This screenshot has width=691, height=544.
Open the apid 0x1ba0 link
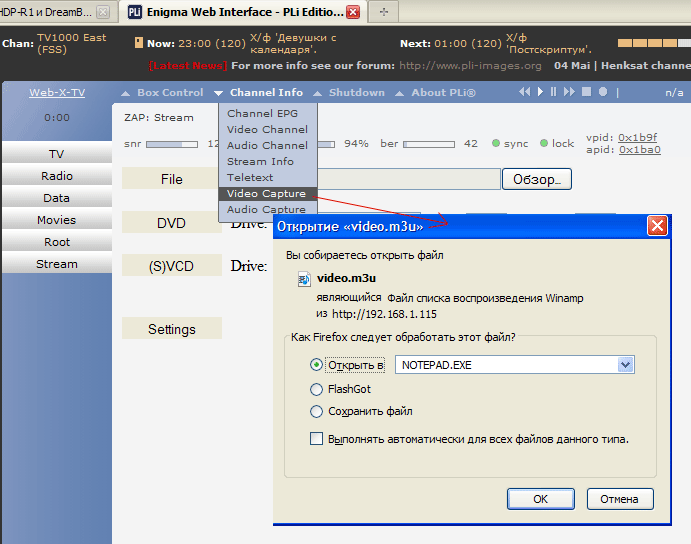point(639,150)
